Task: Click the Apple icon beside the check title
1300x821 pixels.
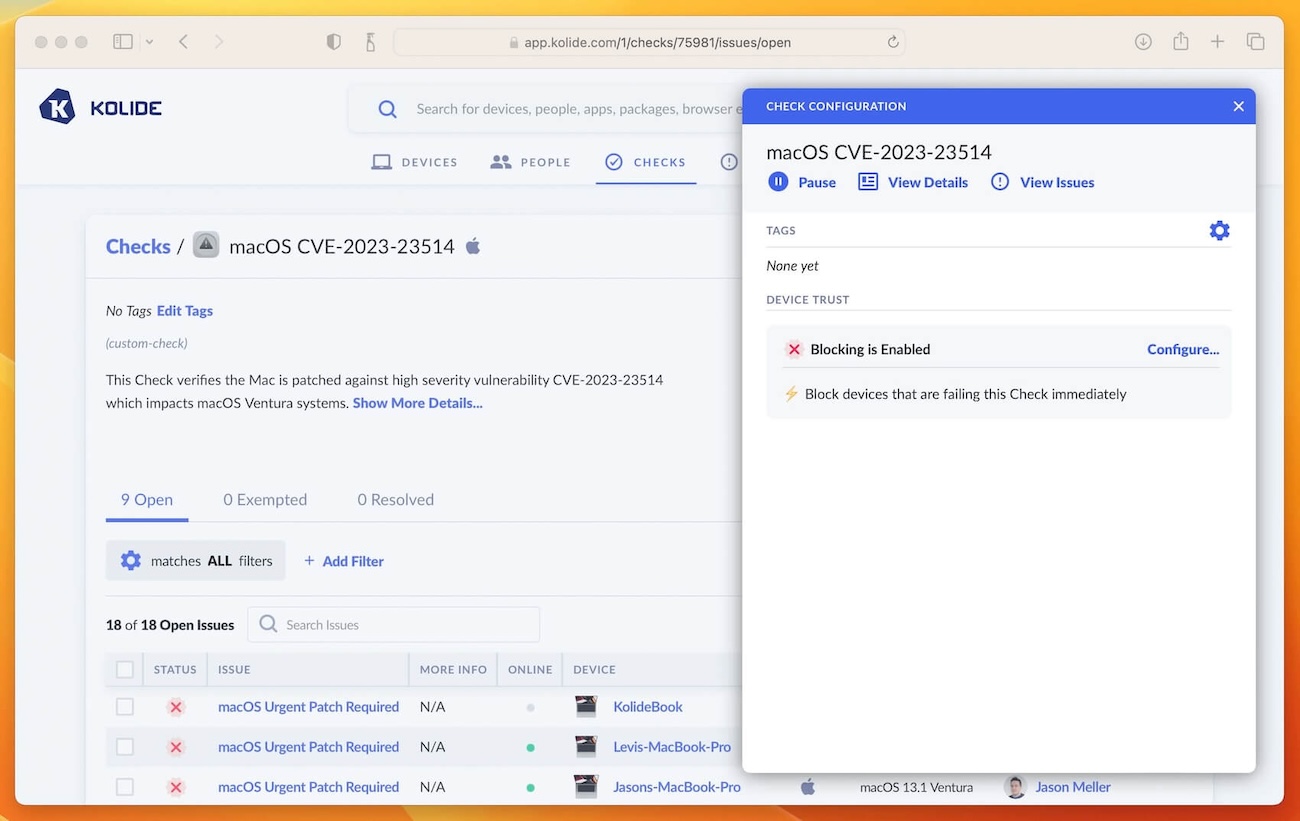Action: point(471,246)
